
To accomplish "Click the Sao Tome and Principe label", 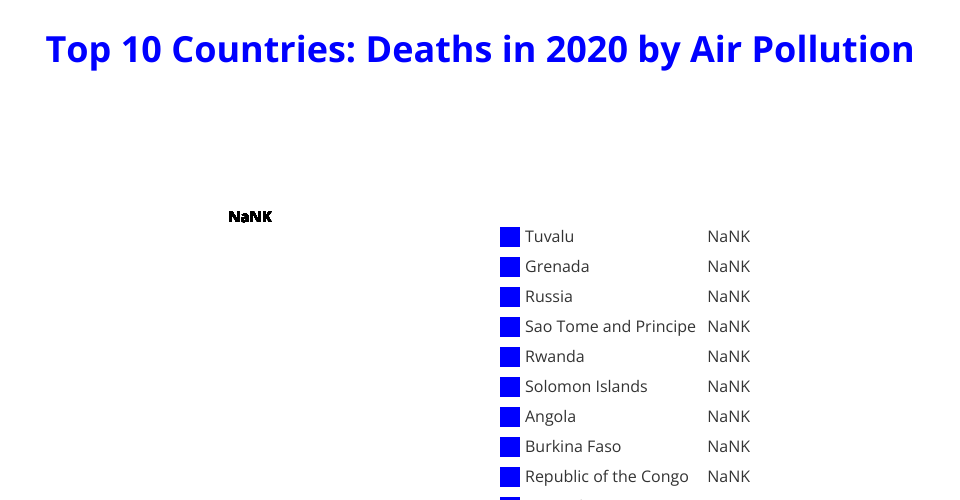I will pos(610,327).
